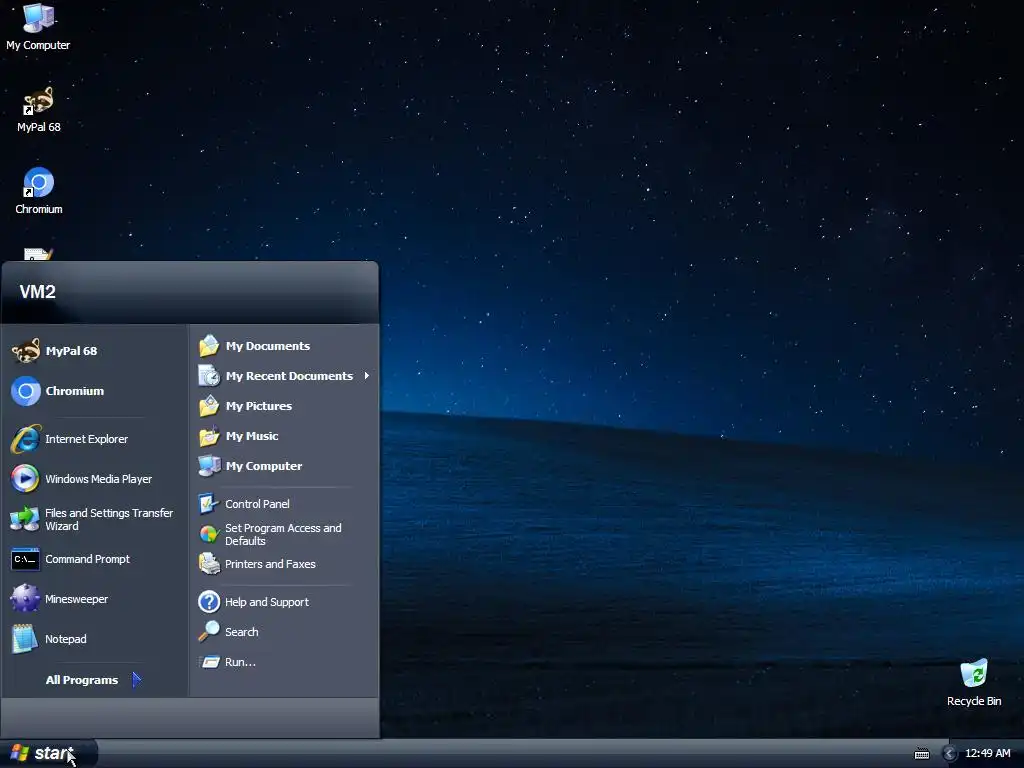Click the Start button
Screen dimensions: 1024x768
48,754
